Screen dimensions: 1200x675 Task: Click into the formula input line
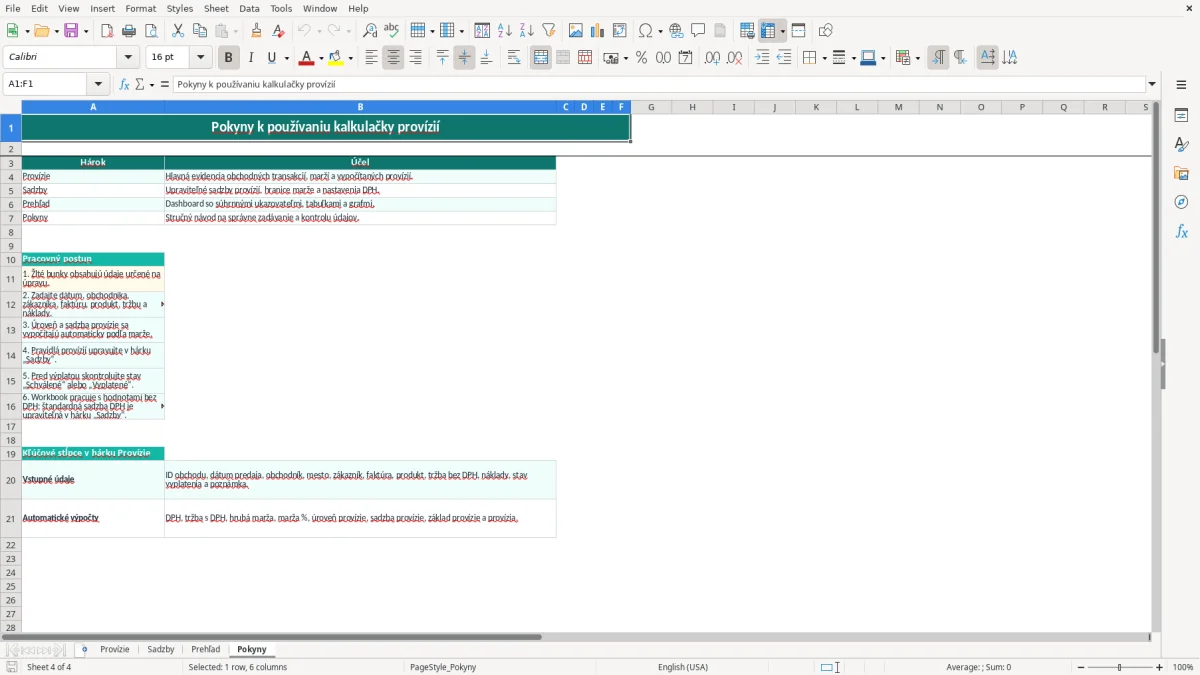point(659,84)
